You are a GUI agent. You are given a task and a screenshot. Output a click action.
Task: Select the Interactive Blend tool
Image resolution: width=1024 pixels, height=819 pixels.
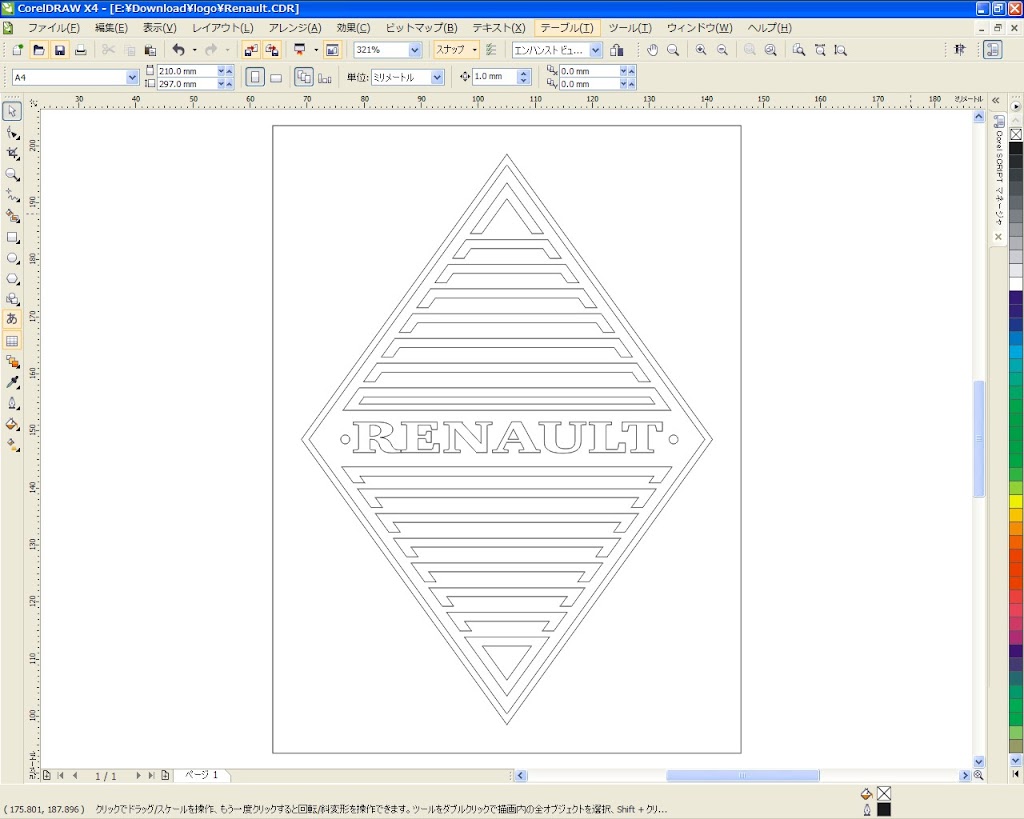(12, 362)
